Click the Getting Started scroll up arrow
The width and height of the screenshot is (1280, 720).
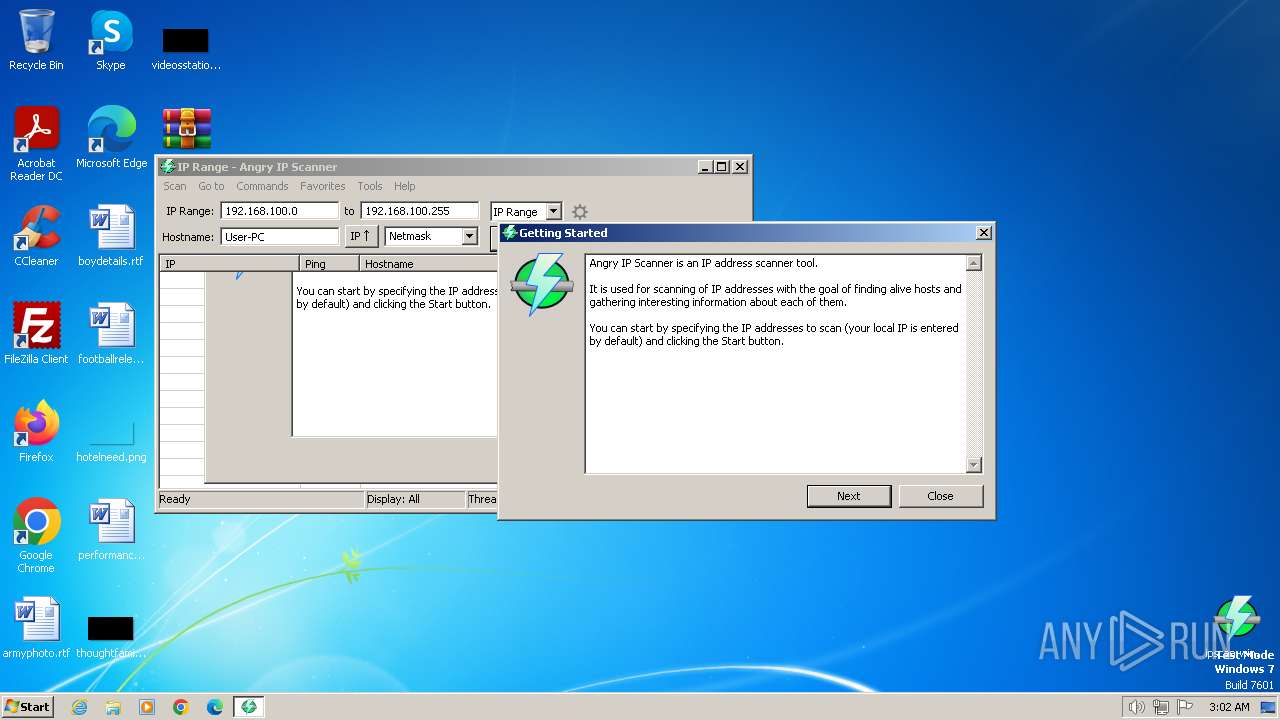(x=974, y=263)
